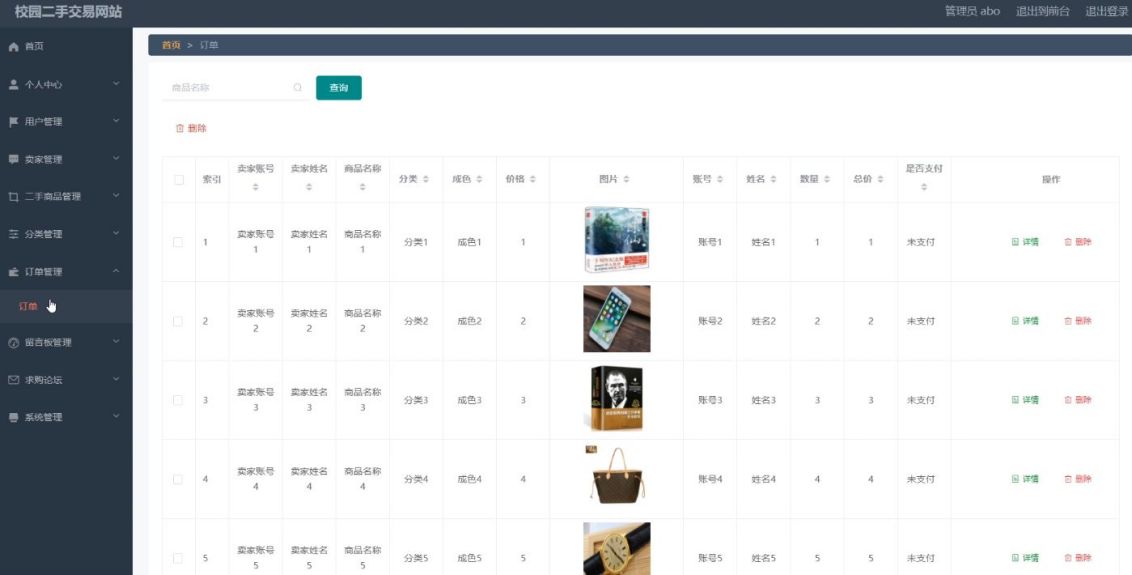The image size is (1132, 575).
Task: Sort by 总价 column sort arrows
Action: (x=880, y=179)
